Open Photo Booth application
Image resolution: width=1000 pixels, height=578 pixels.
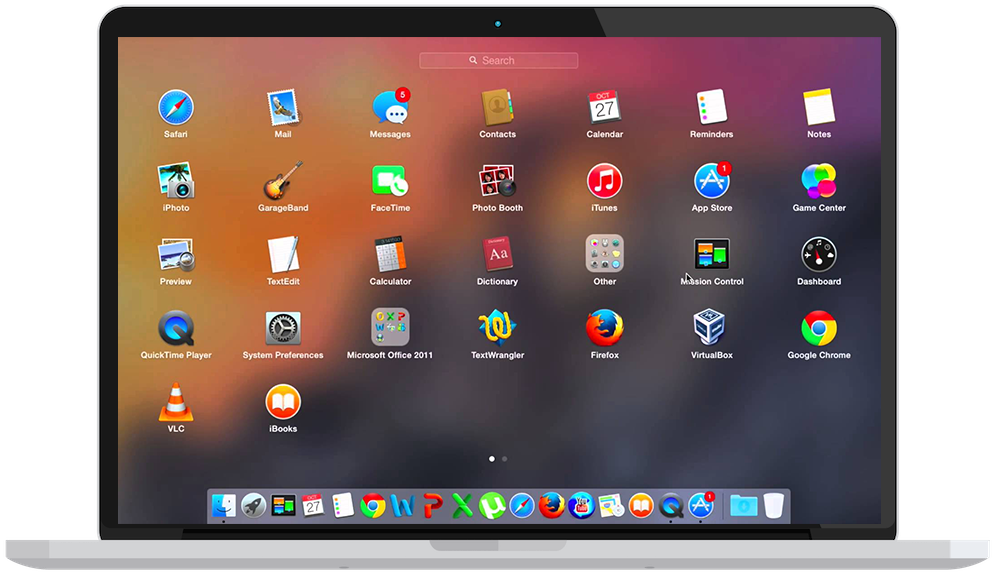(x=497, y=182)
